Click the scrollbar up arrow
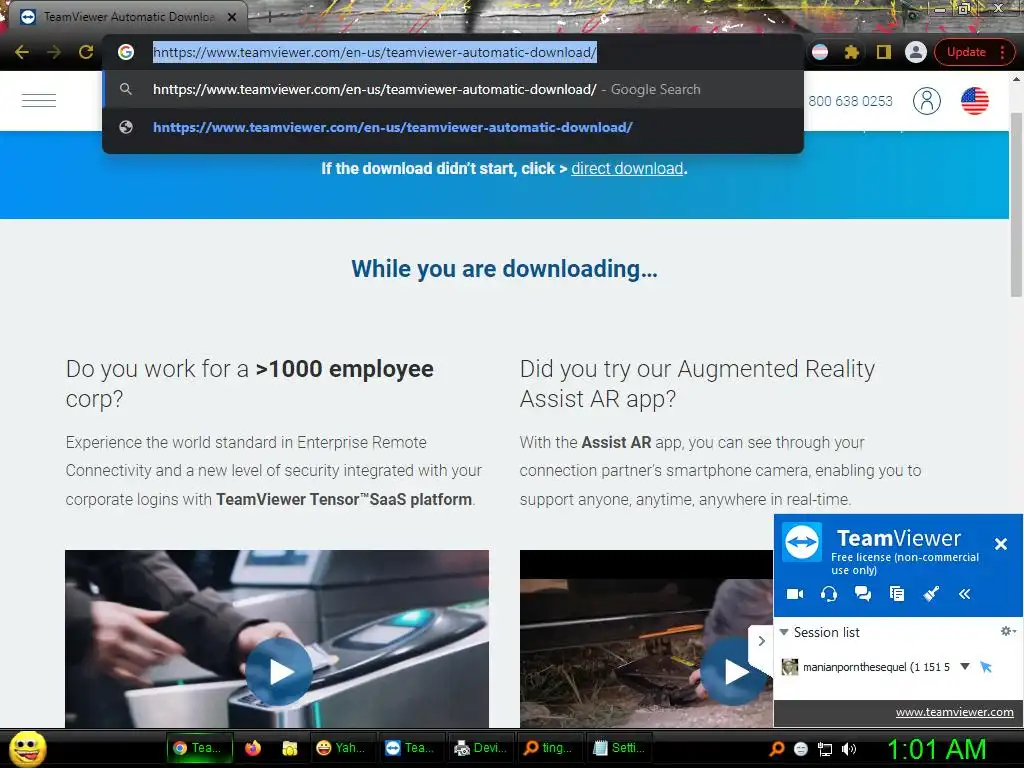This screenshot has height=768, width=1024. pos(1016,79)
